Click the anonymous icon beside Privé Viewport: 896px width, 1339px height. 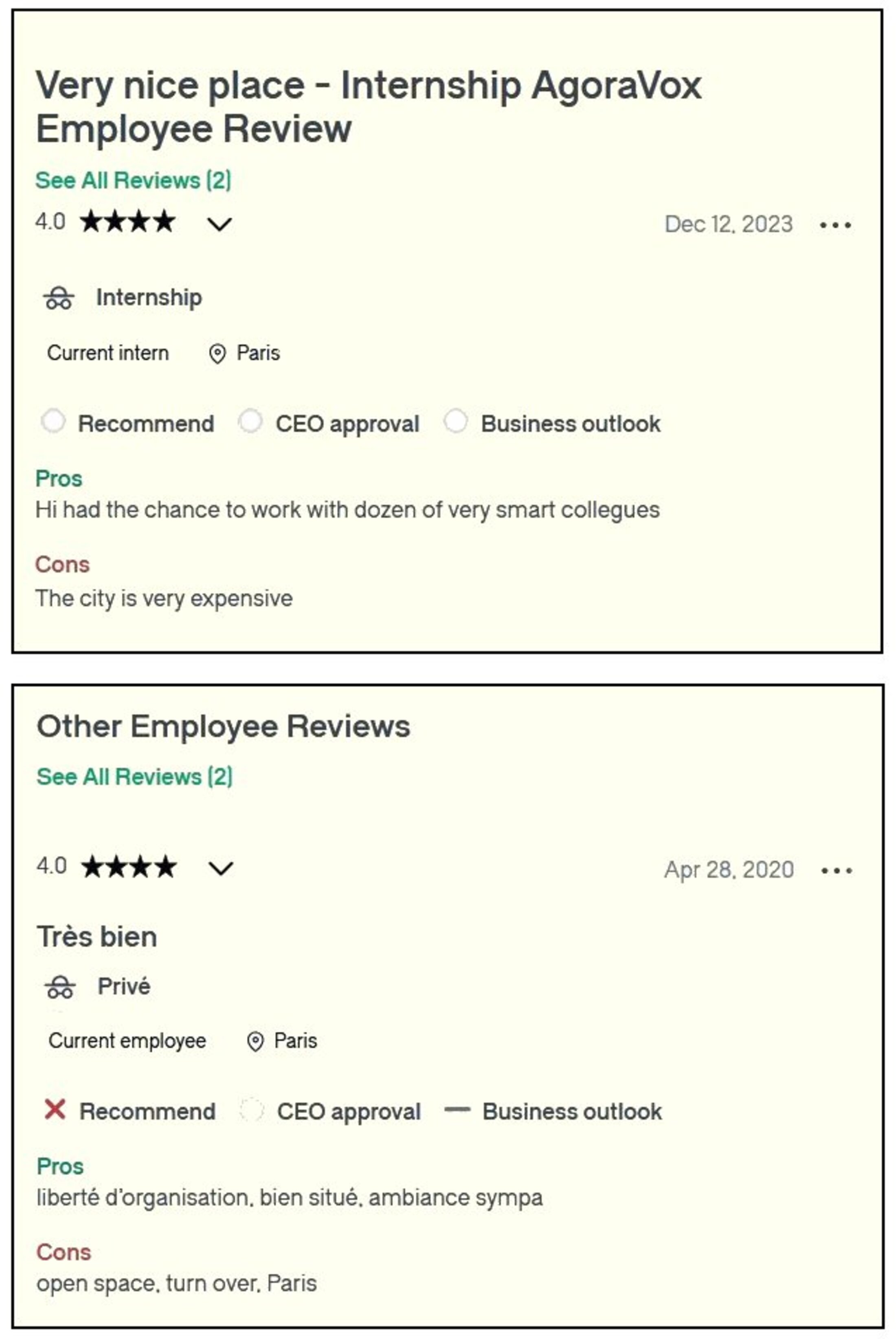(59, 987)
